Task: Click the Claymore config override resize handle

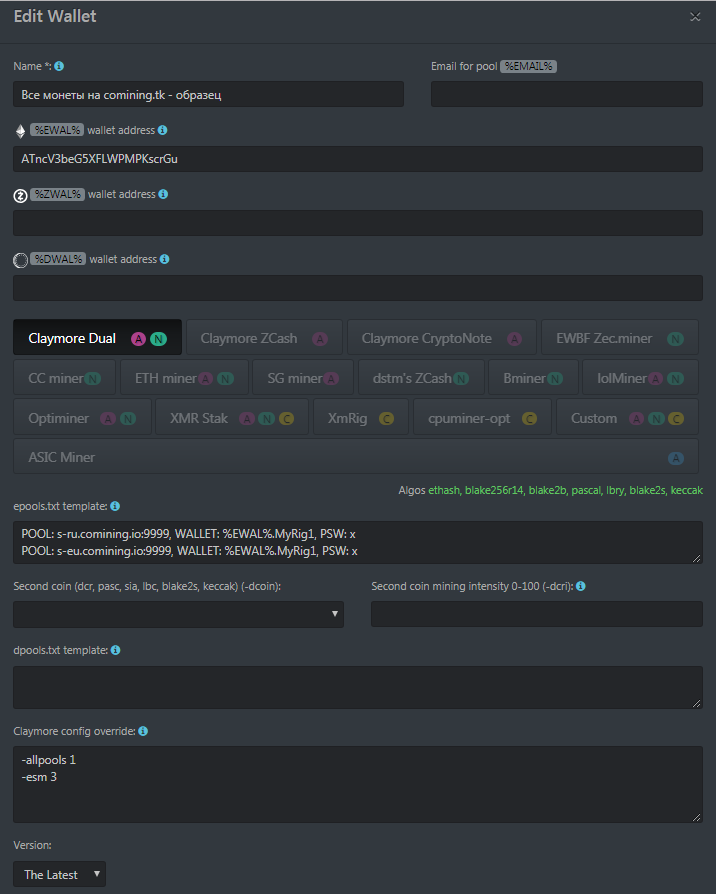Action: tap(697, 817)
